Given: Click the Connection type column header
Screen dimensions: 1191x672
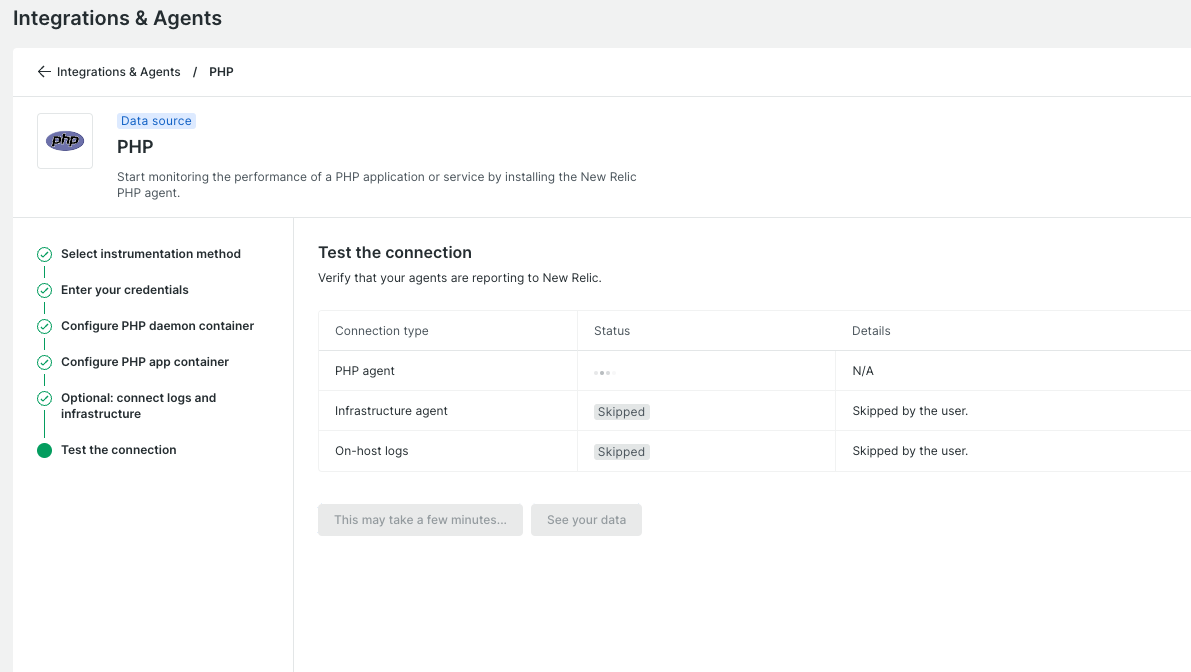Looking at the screenshot, I should click(x=381, y=331).
